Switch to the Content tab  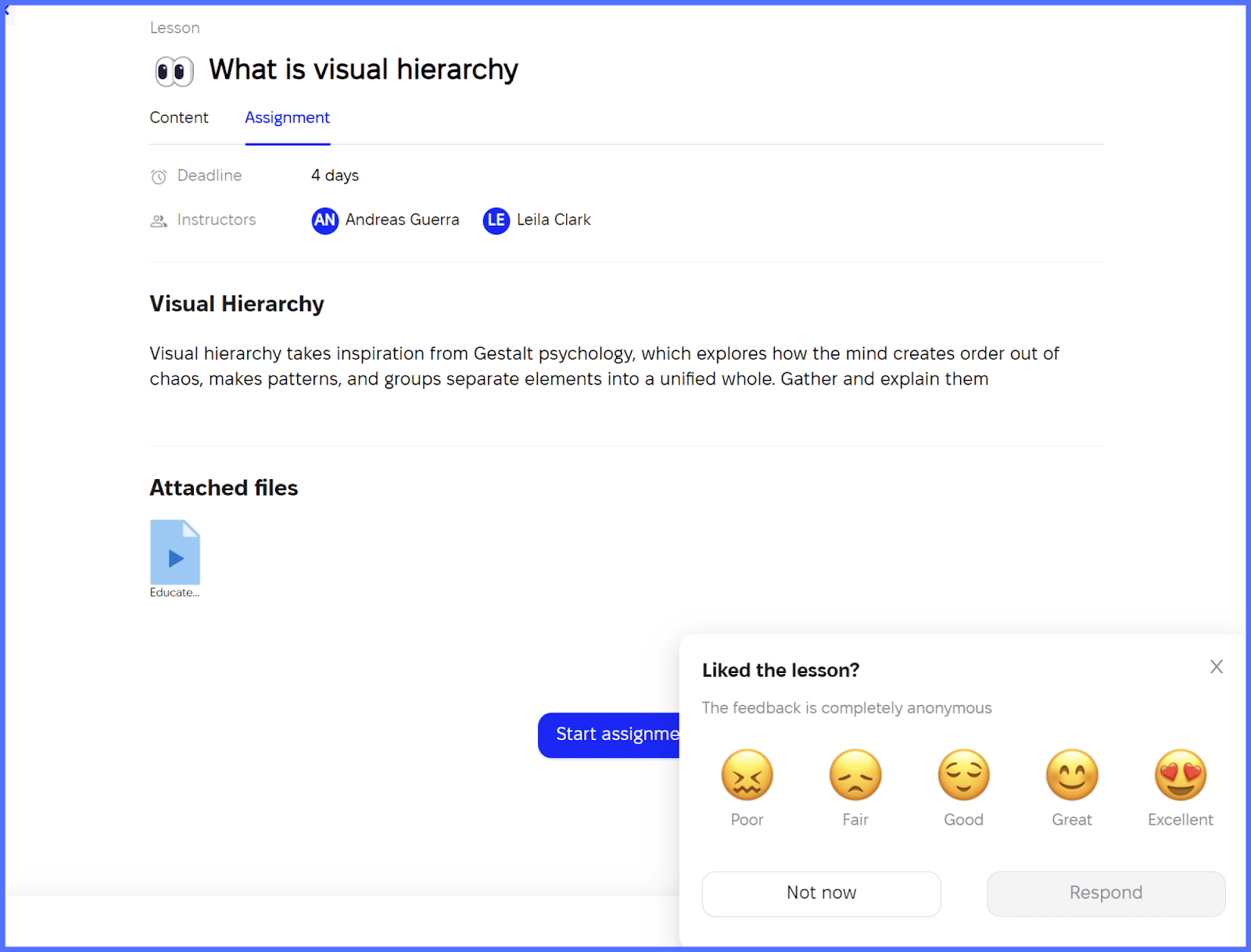coord(179,117)
